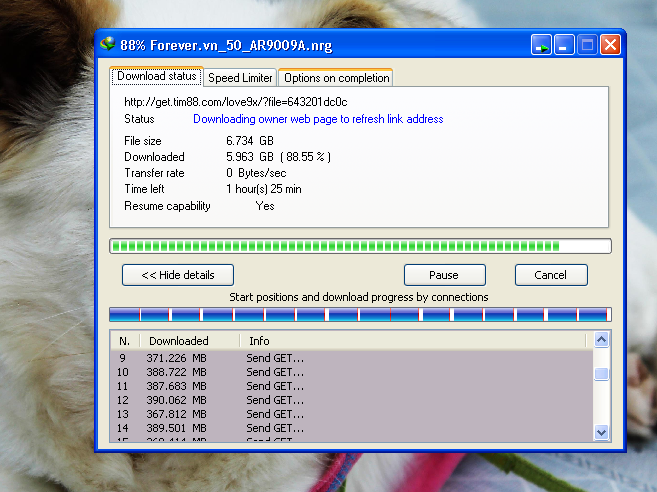Cancel the download
This screenshot has height=492, width=657.
[551, 275]
